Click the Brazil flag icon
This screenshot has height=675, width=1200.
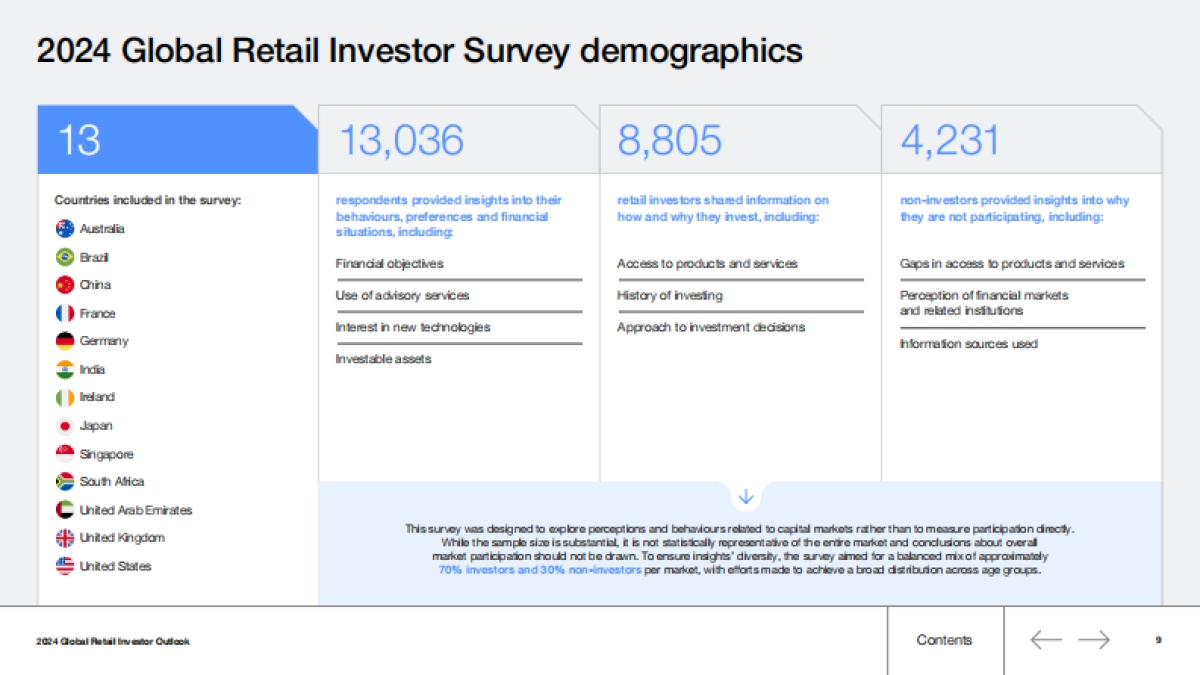click(65, 257)
